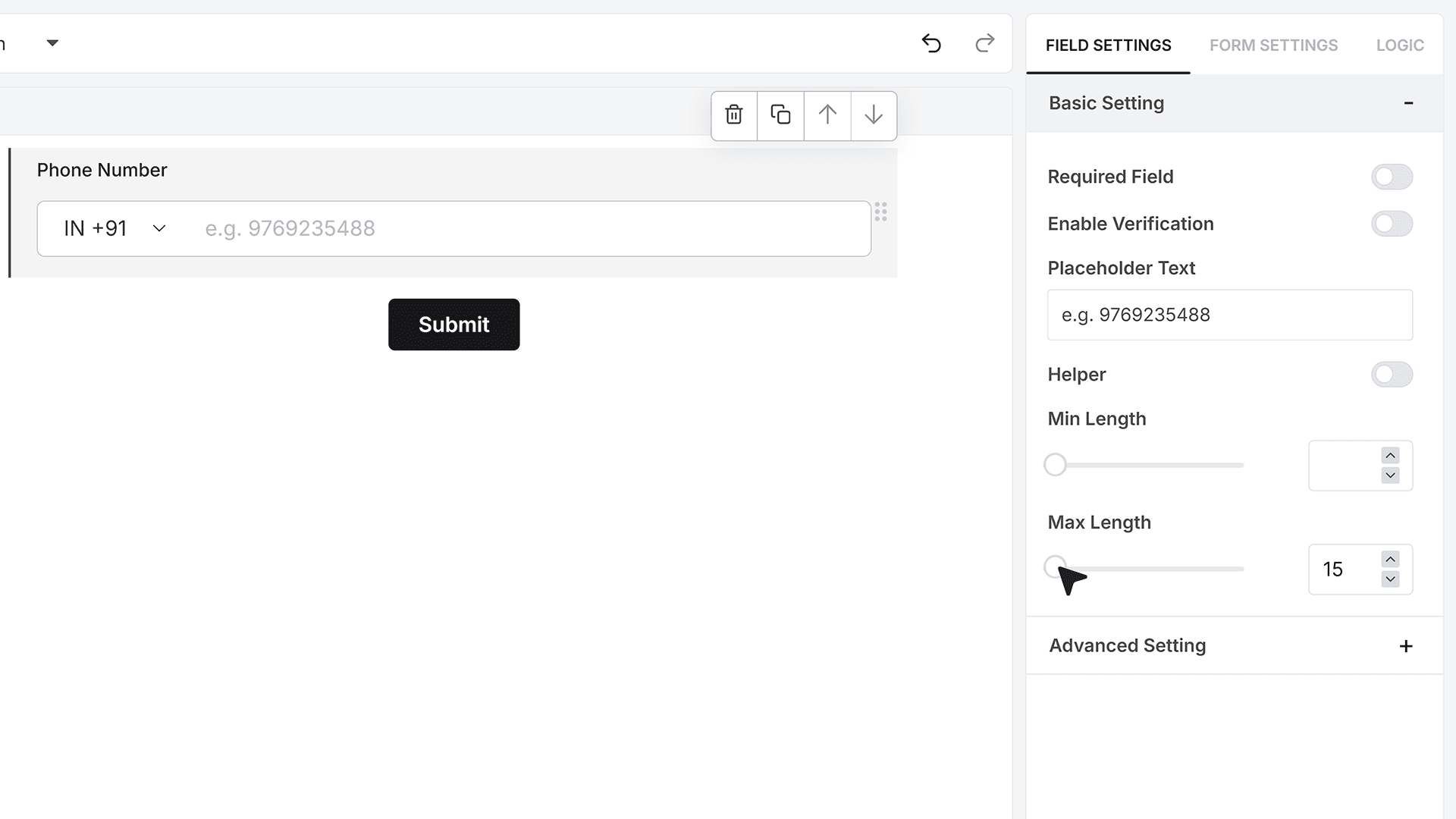
Task: Click the Placeholder Text input box
Action: (1229, 315)
